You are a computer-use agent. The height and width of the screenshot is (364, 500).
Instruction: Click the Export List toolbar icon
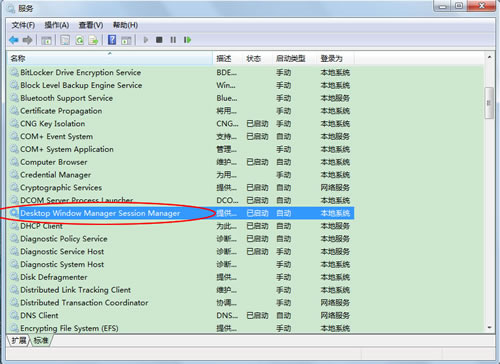pos(93,40)
